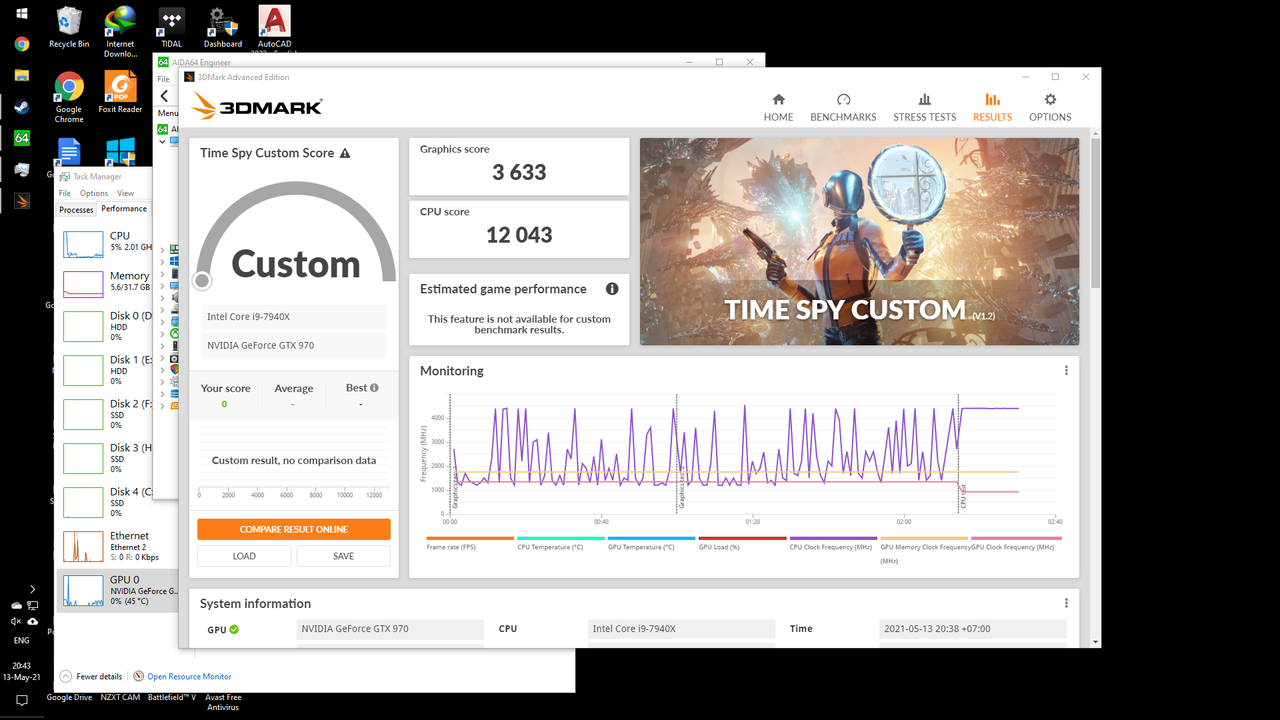Open the Dashboard desktop shortcut
1280x720 pixels.
point(222,27)
